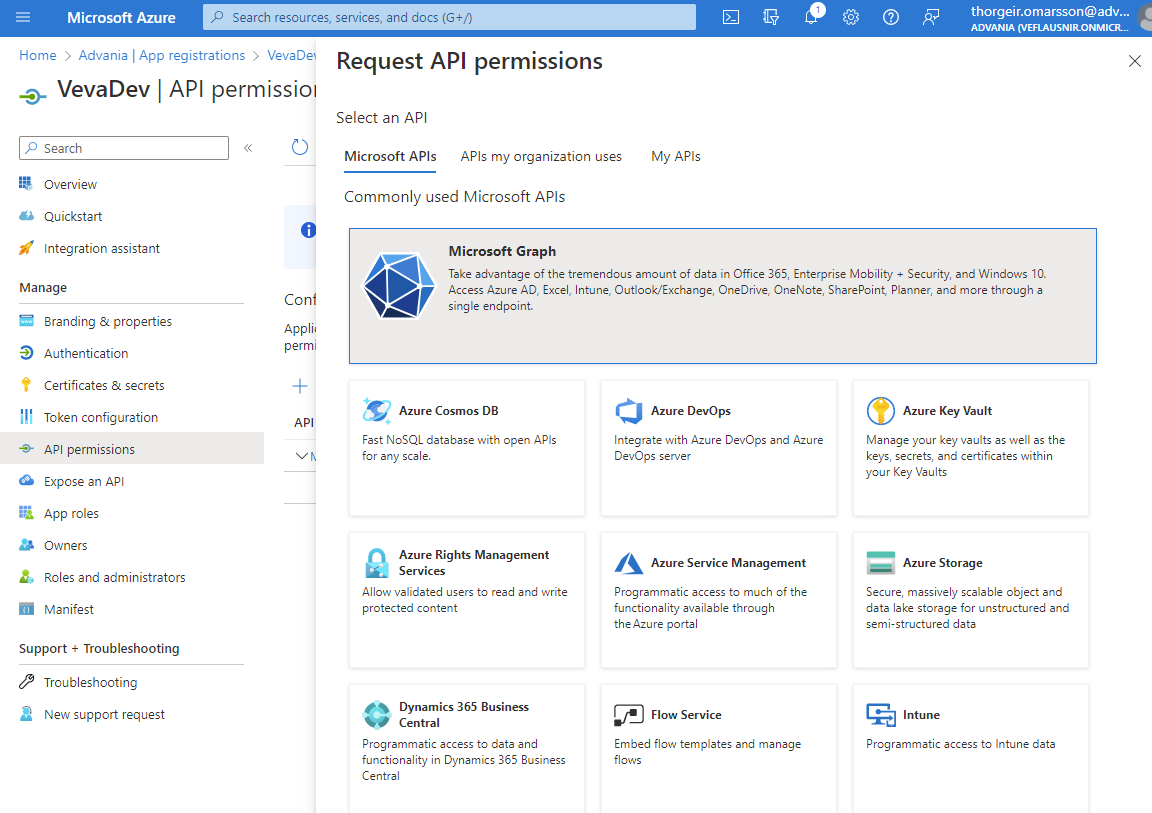Search resources, services, and docs field
This screenshot has width=1152, height=813.
(x=449, y=17)
